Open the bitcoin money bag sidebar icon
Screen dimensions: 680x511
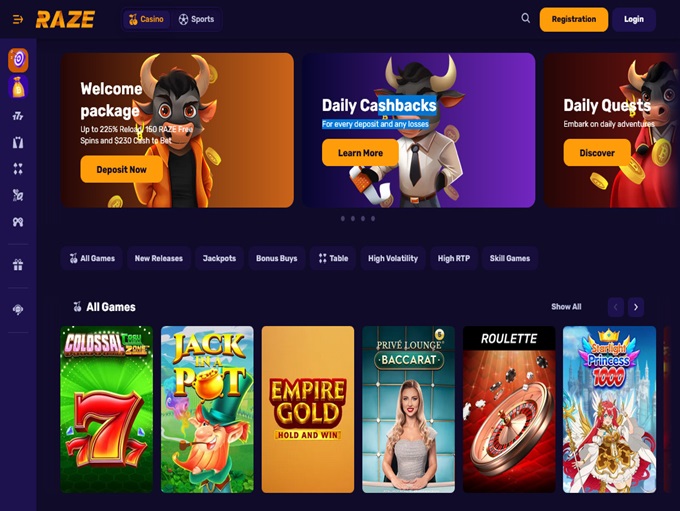(18, 87)
